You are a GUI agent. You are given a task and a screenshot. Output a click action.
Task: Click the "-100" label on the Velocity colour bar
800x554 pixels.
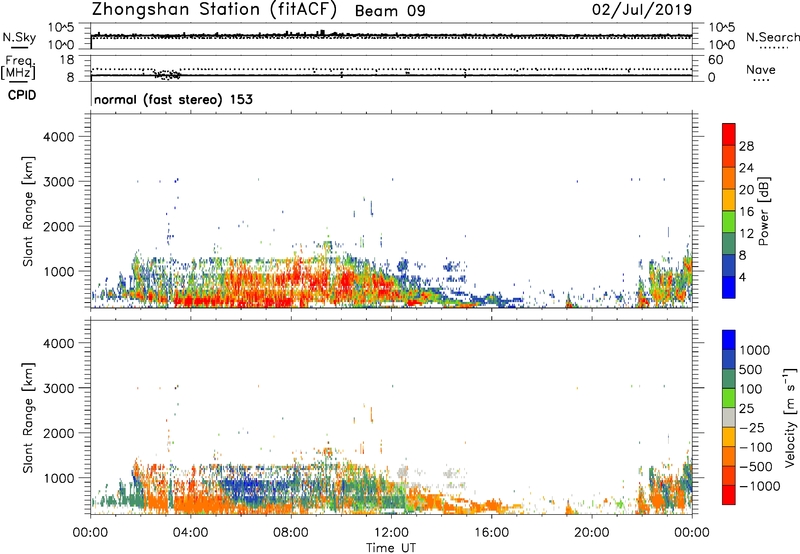coord(756,447)
